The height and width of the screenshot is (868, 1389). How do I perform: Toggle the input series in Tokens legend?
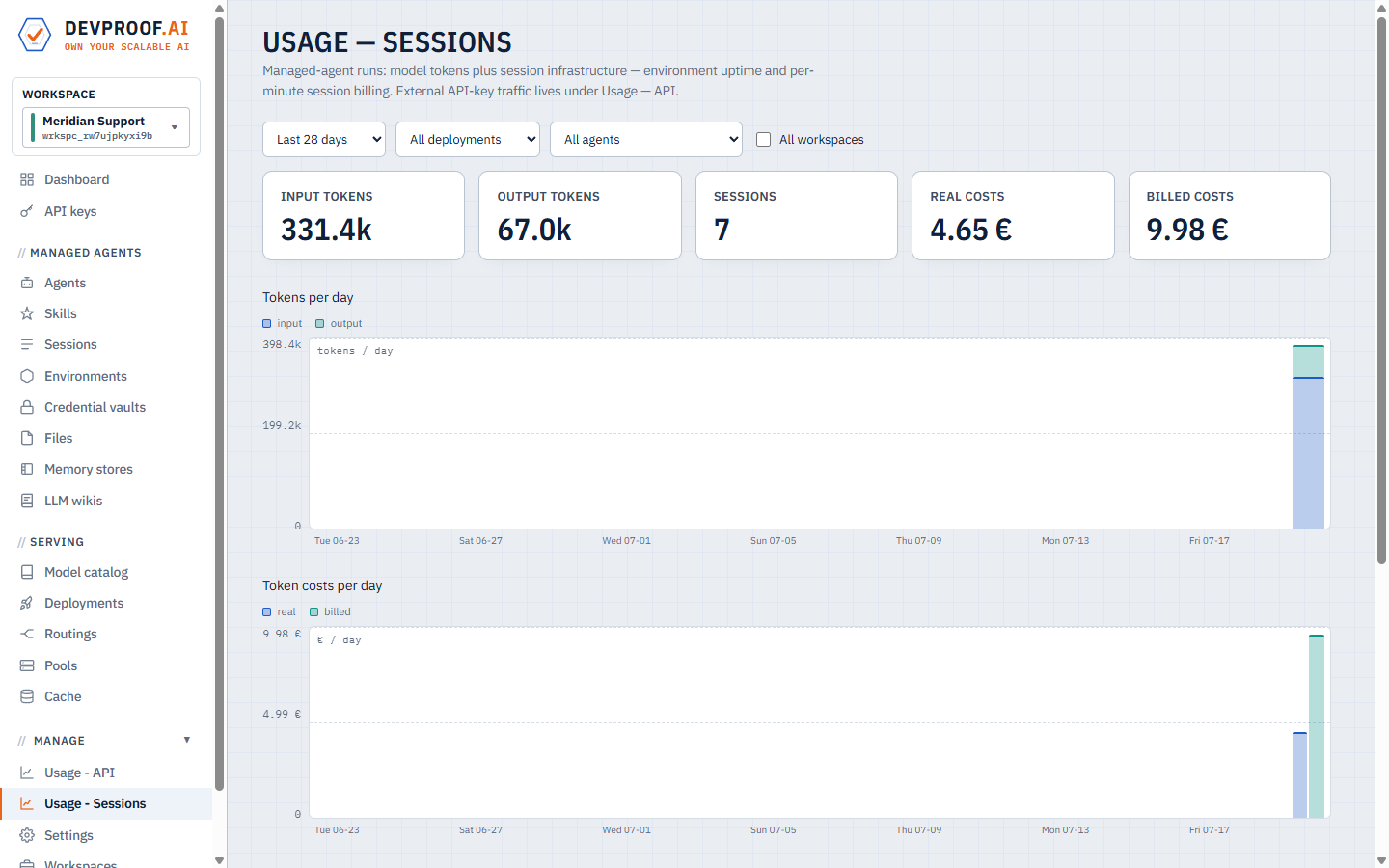point(283,324)
